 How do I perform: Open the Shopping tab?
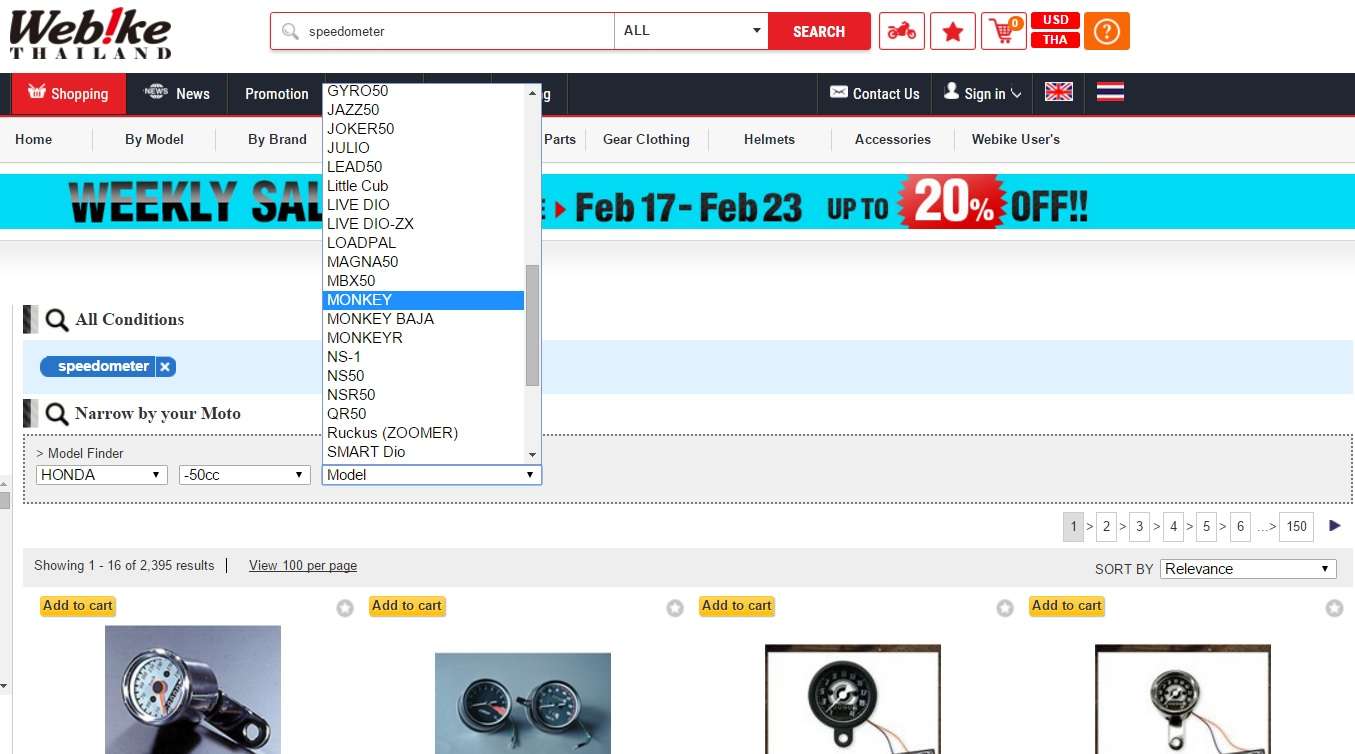pos(69,93)
